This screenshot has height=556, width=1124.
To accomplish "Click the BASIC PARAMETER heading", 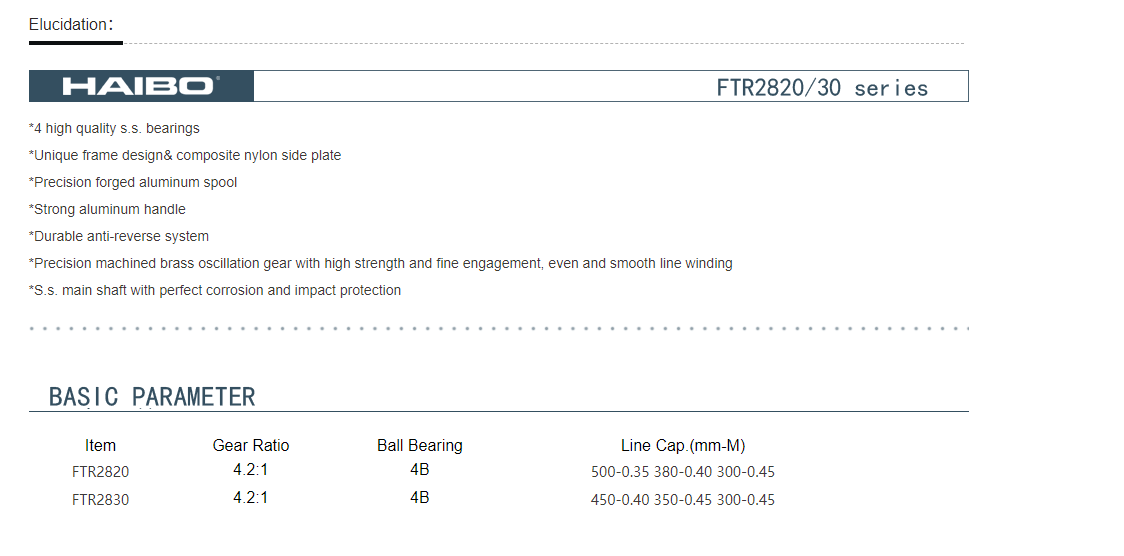I will [x=151, y=396].
